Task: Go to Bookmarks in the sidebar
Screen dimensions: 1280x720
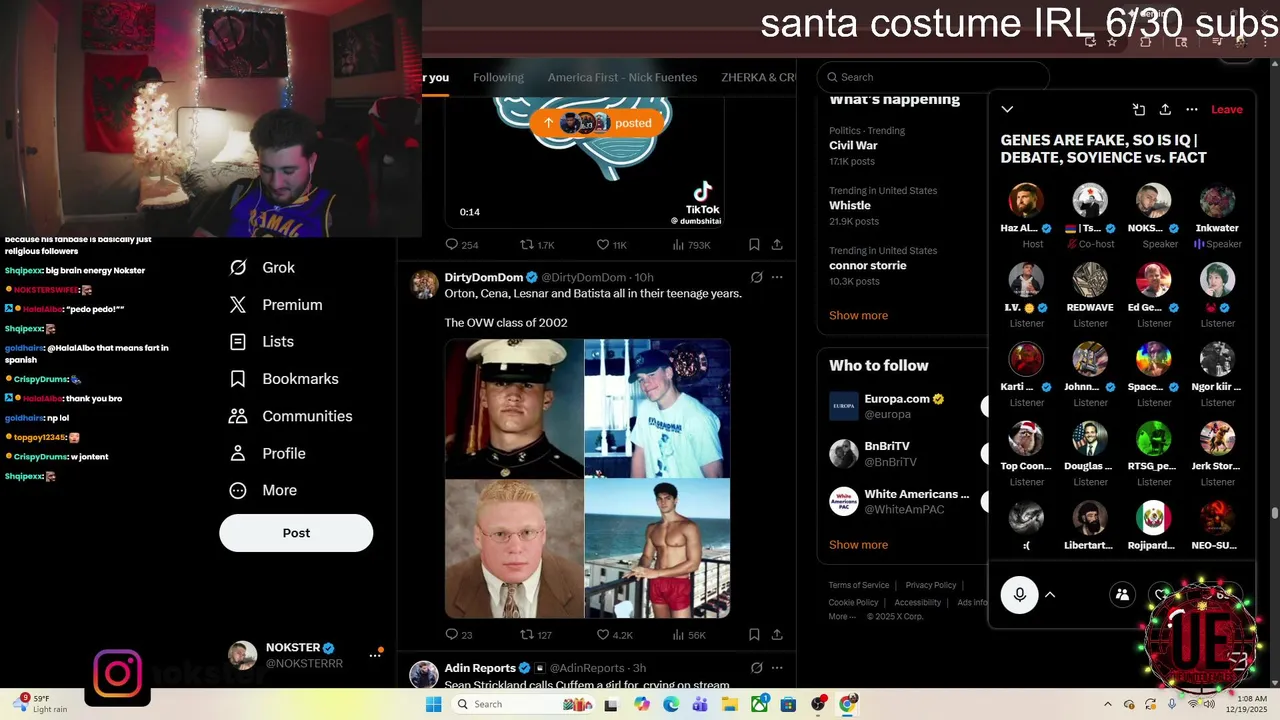Action: [x=284, y=379]
